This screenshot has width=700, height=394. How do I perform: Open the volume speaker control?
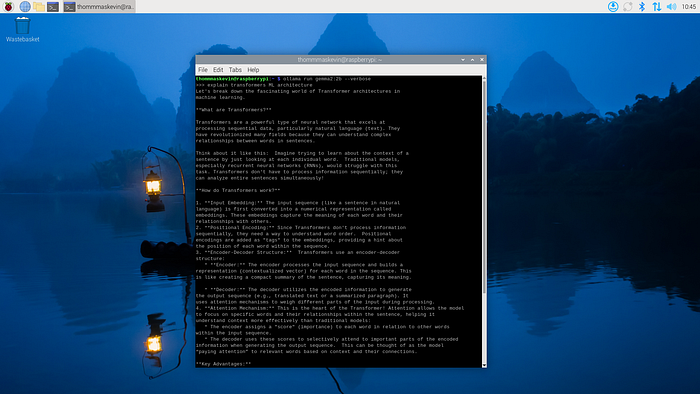pyautogui.click(x=671, y=6)
